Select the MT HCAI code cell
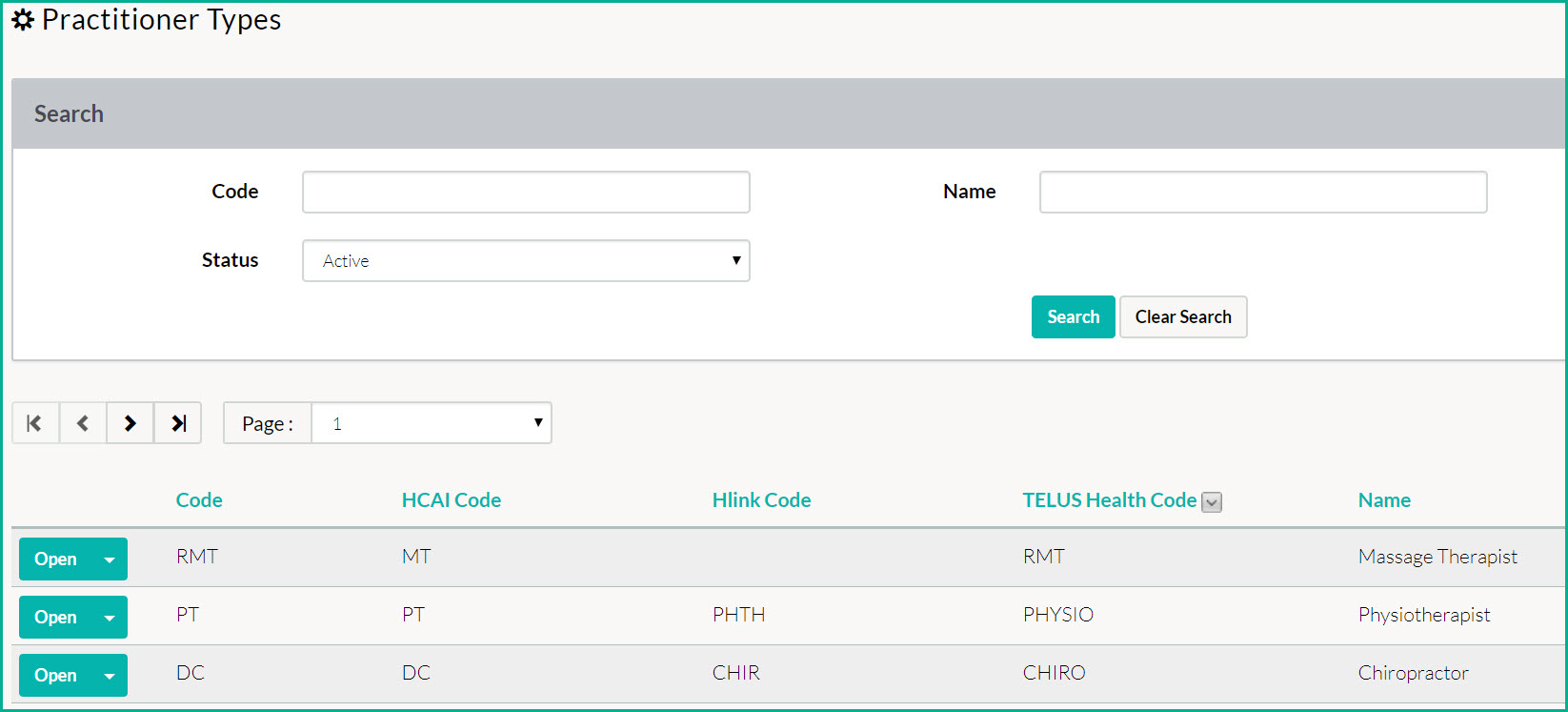1568x712 pixels. (416, 557)
